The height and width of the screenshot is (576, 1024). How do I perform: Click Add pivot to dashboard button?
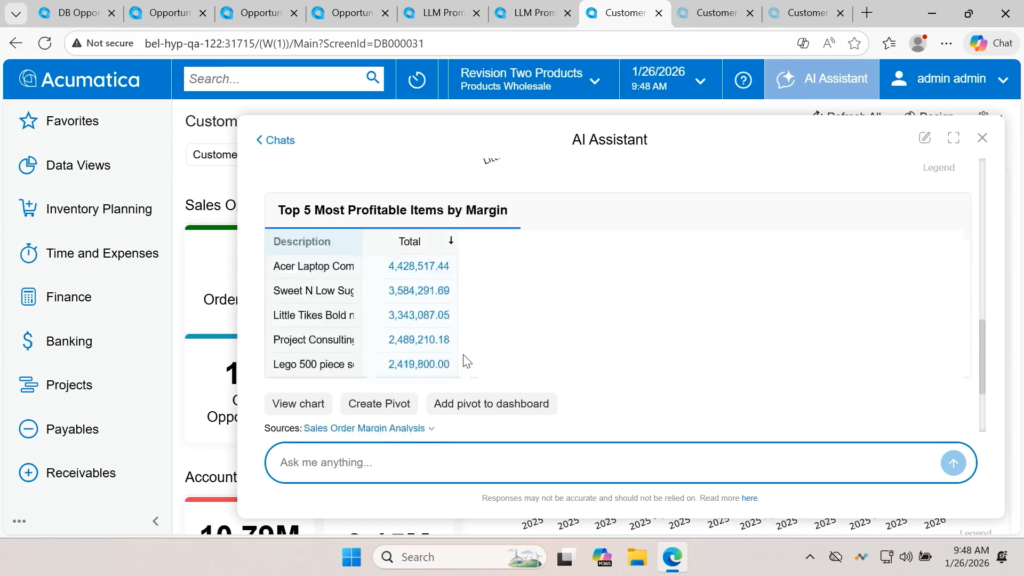(x=490, y=403)
